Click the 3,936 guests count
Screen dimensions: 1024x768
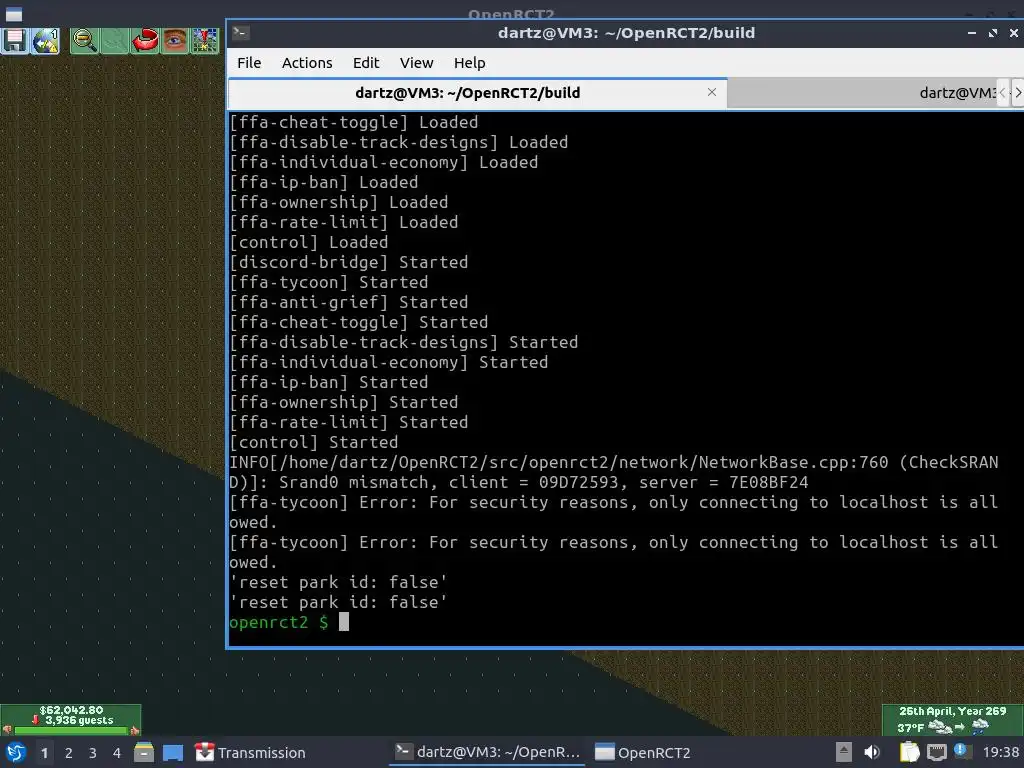(x=79, y=720)
